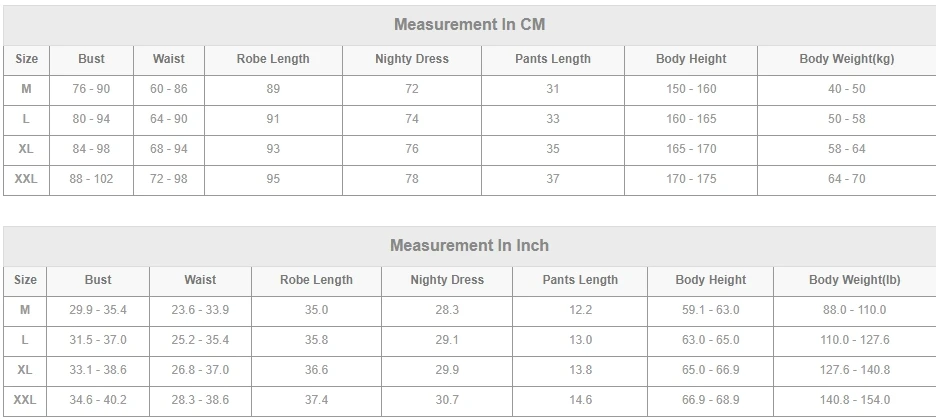Click the Body Weight(kg) column header

coord(846,59)
